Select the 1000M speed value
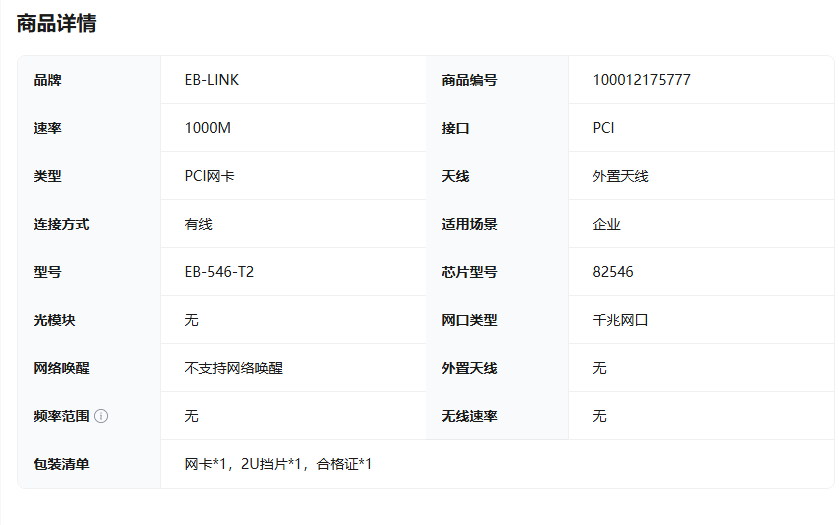Viewport: 839px width, 525px height. coord(208,128)
